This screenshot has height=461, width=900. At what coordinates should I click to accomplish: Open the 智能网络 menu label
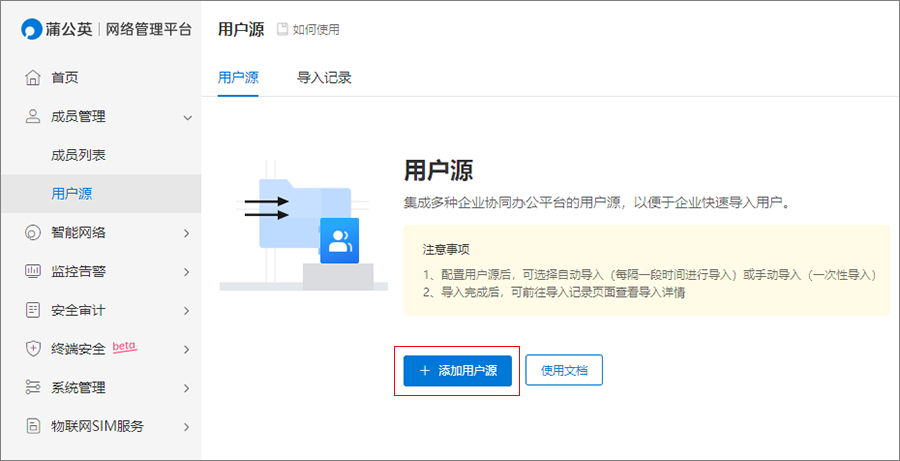click(x=78, y=233)
